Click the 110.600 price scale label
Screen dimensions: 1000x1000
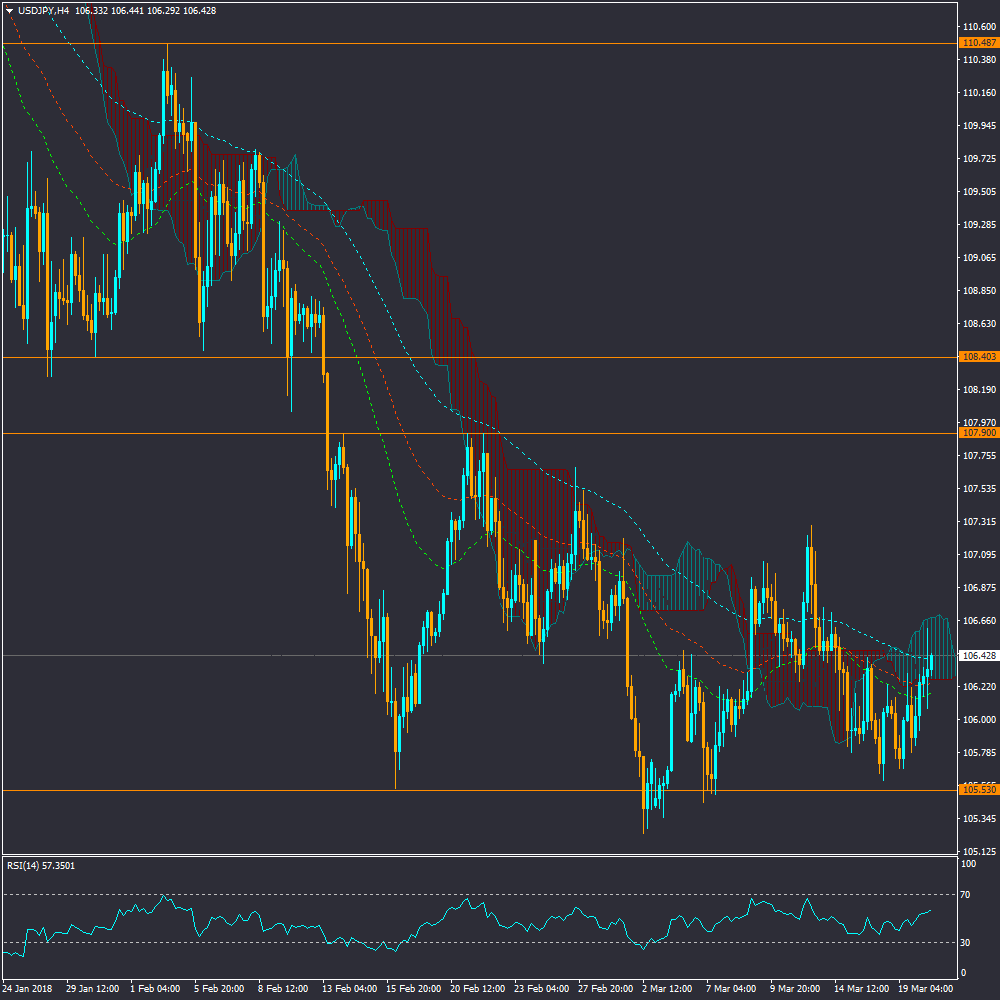(978, 27)
